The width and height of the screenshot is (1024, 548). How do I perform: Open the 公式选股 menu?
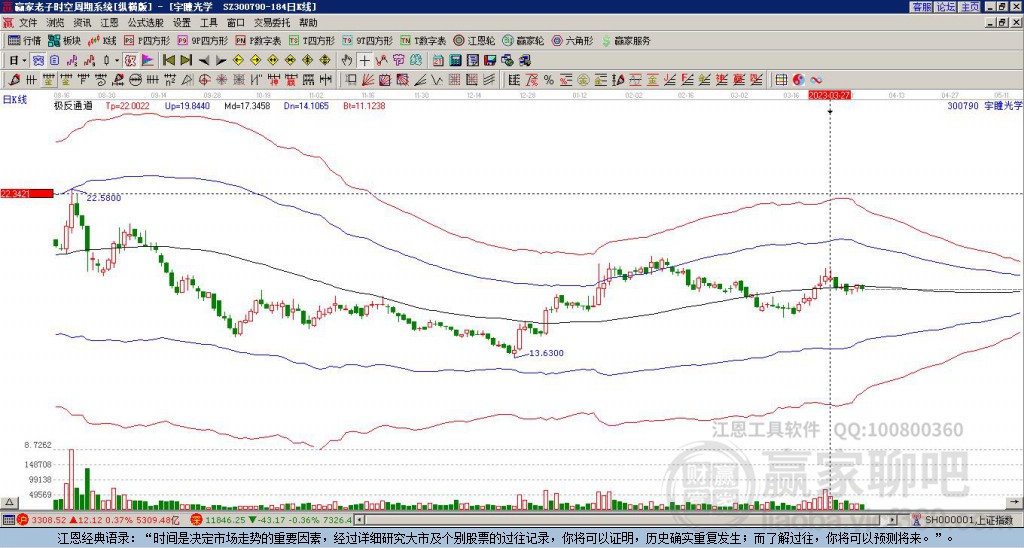coord(146,23)
